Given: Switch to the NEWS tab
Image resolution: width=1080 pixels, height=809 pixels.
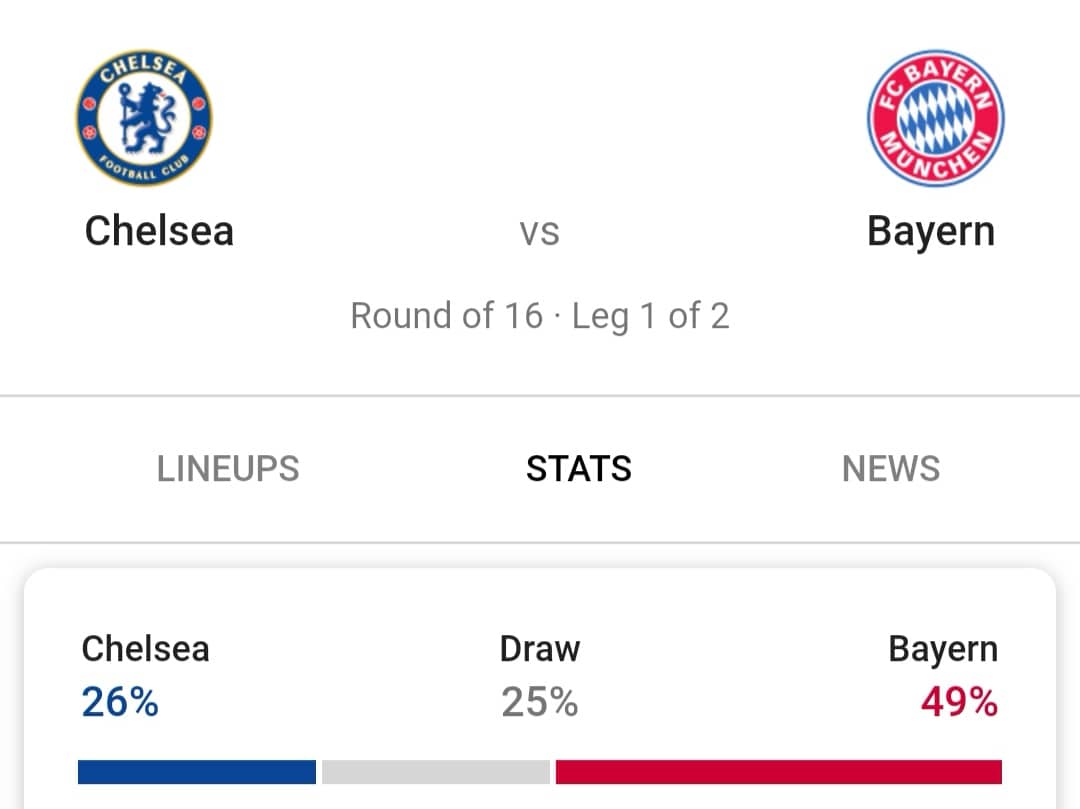Looking at the screenshot, I should click(x=891, y=469).
